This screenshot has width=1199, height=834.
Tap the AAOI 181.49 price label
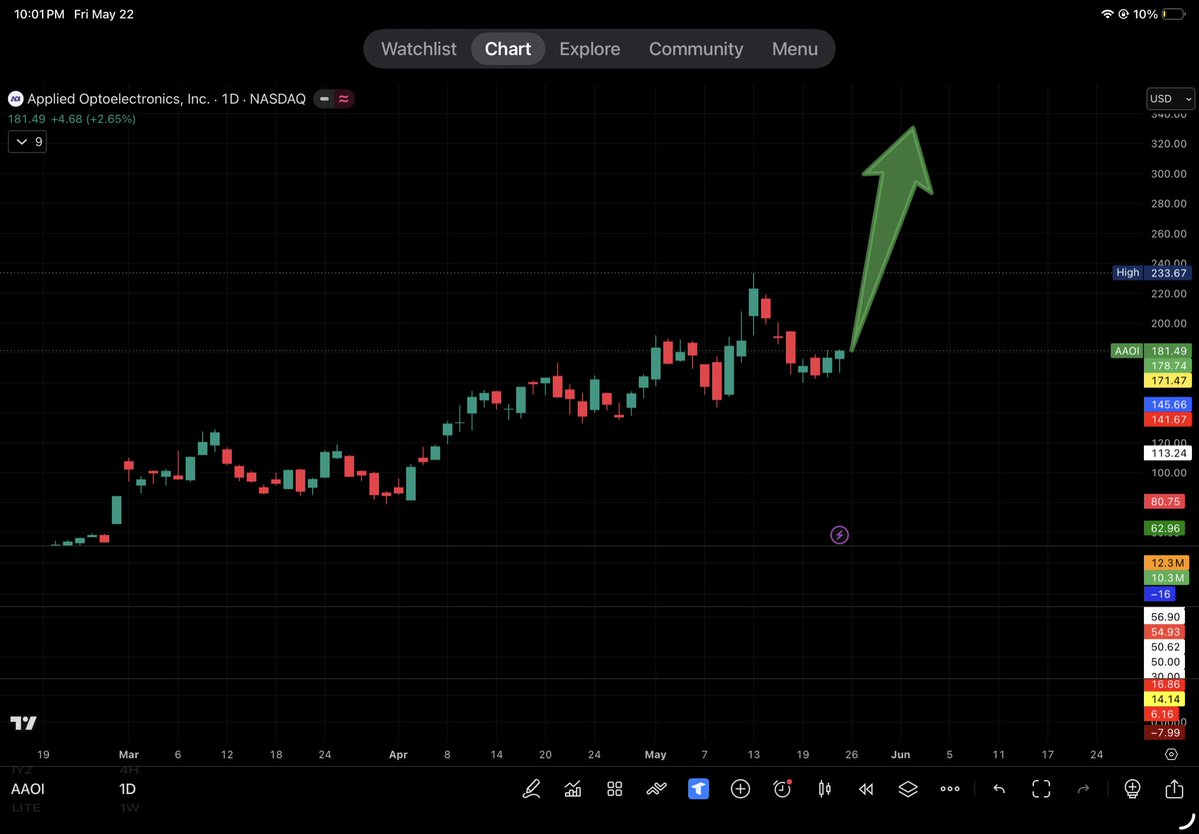[x=1151, y=351]
